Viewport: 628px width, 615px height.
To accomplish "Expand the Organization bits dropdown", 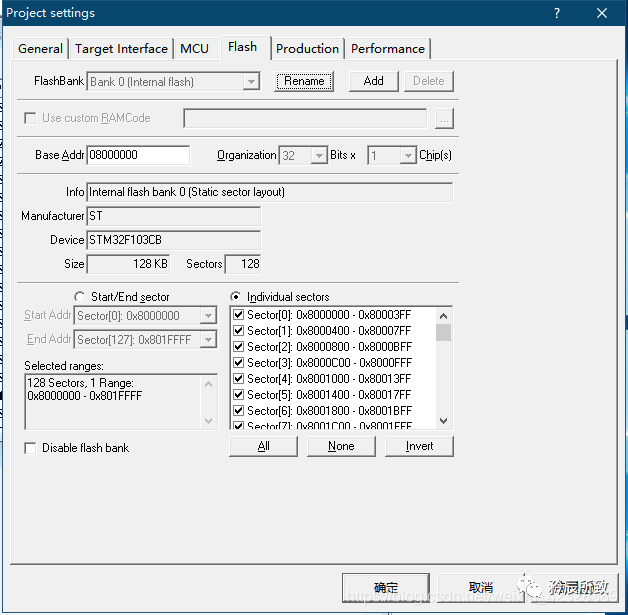I will coord(319,155).
